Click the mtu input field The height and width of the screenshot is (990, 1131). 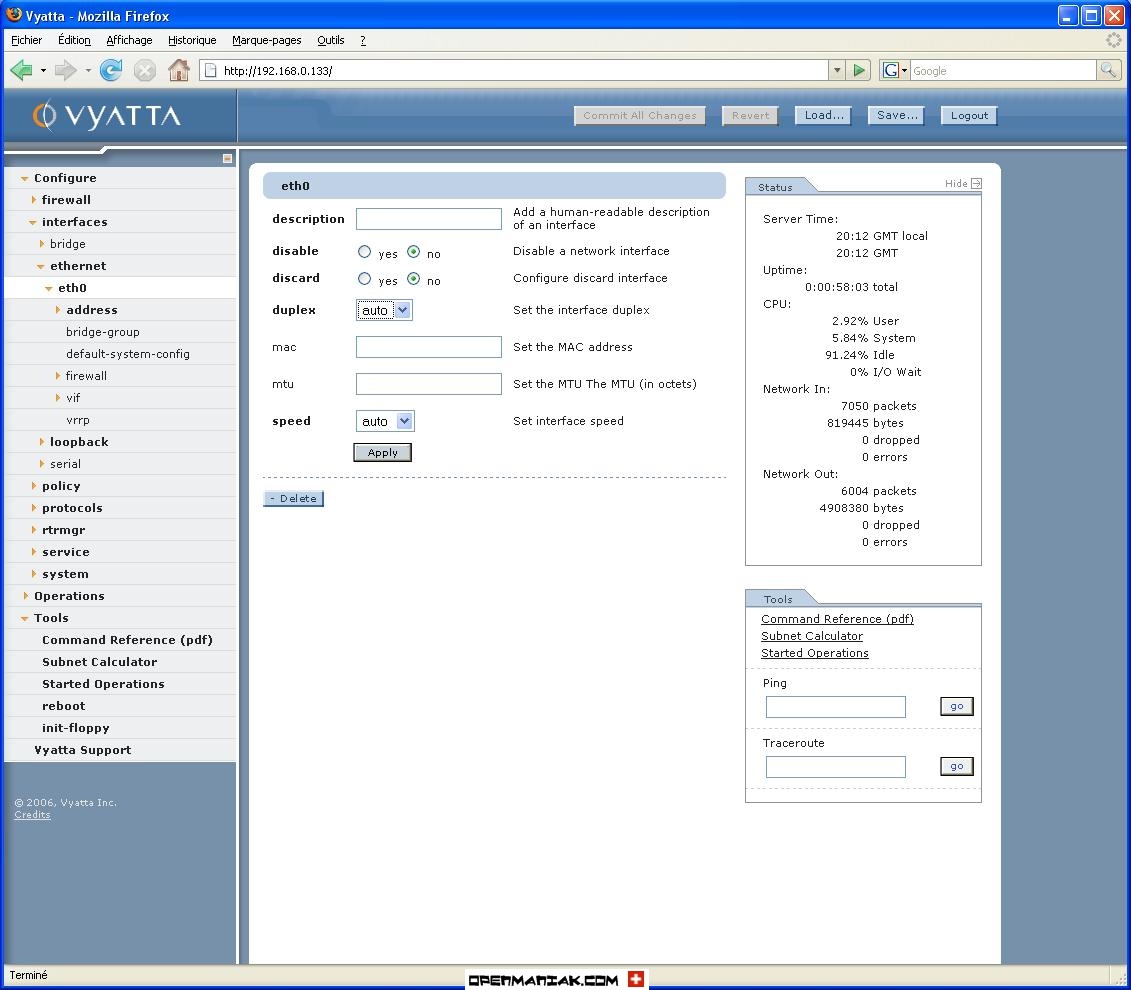click(x=428, y=384)
